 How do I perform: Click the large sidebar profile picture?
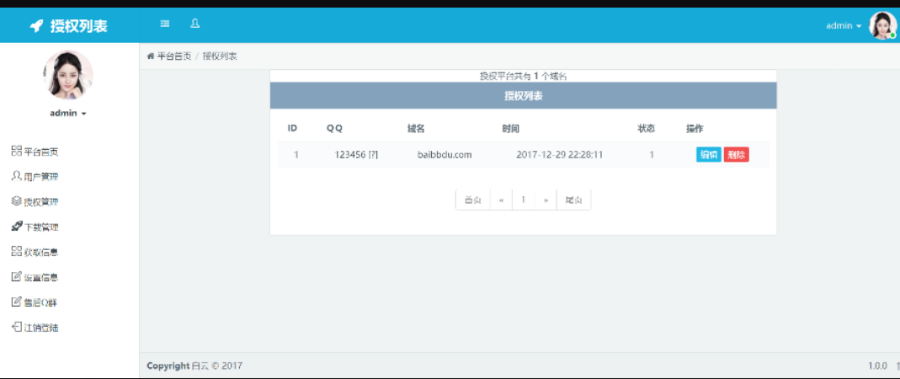point(68,75)
